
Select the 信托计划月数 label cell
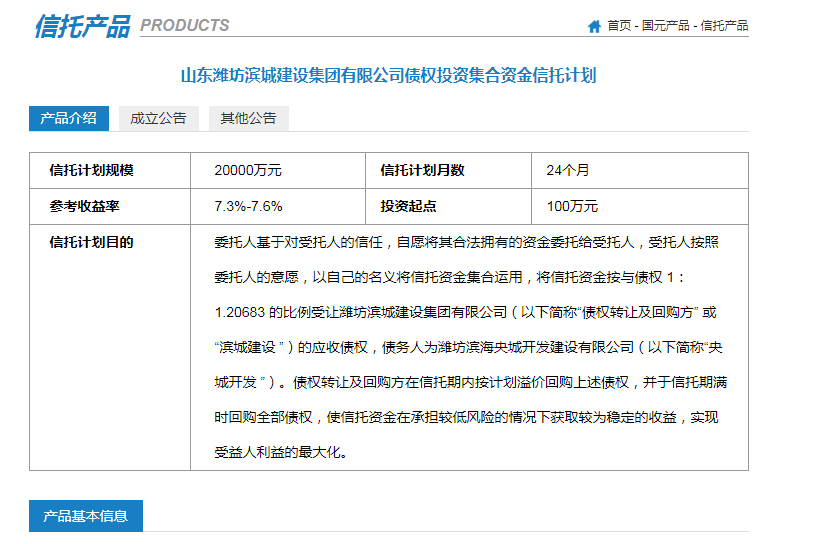(x=422, y=171)
